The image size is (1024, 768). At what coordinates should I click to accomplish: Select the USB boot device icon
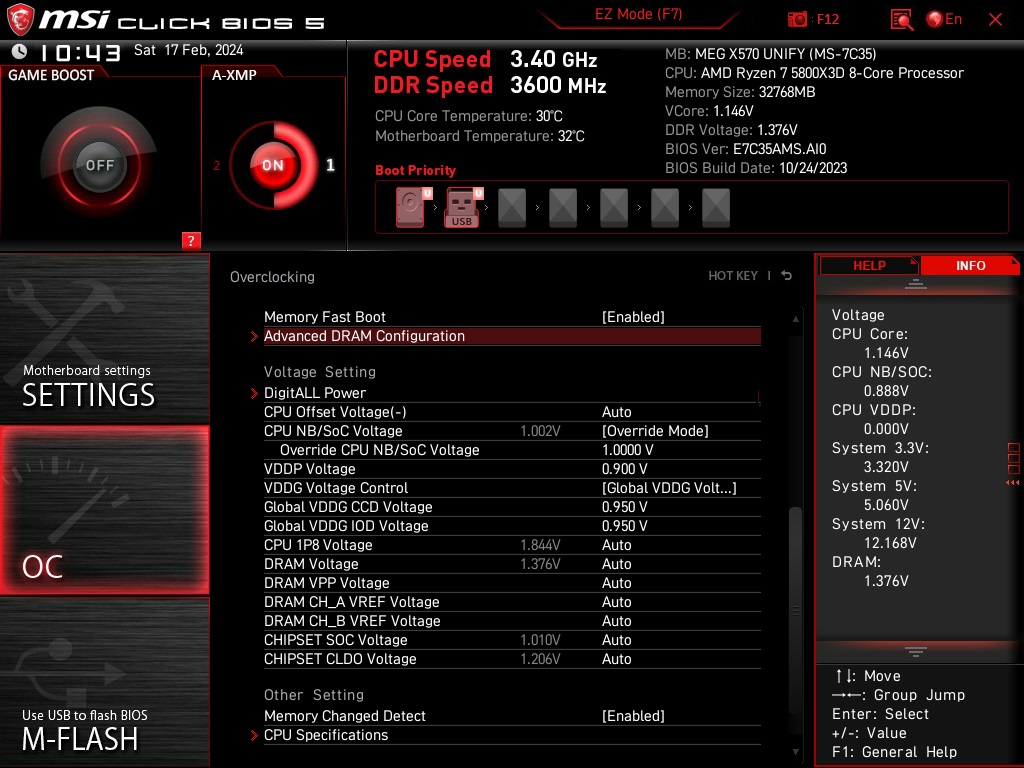coord(461,207)
